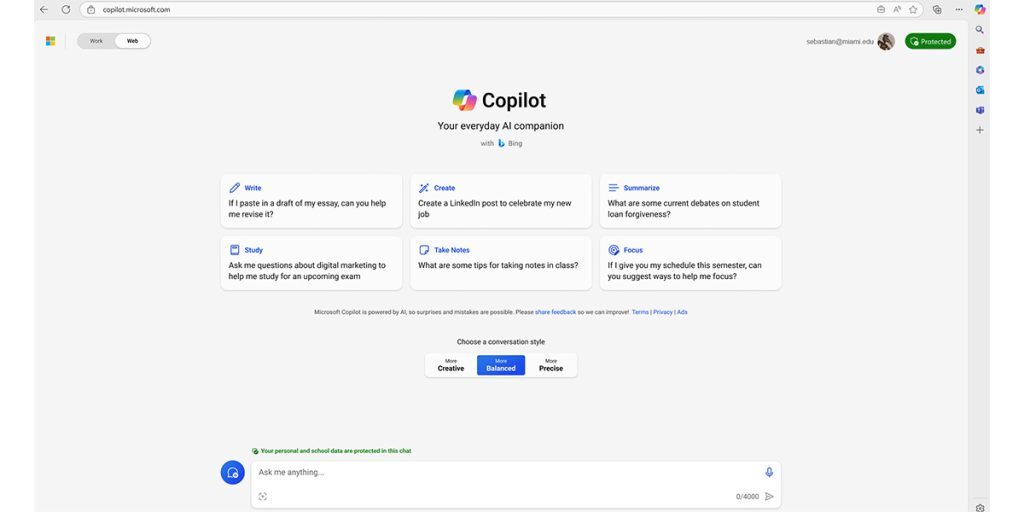Click the sidebar search magnifier icon
1024x512 pixels.
980,30
